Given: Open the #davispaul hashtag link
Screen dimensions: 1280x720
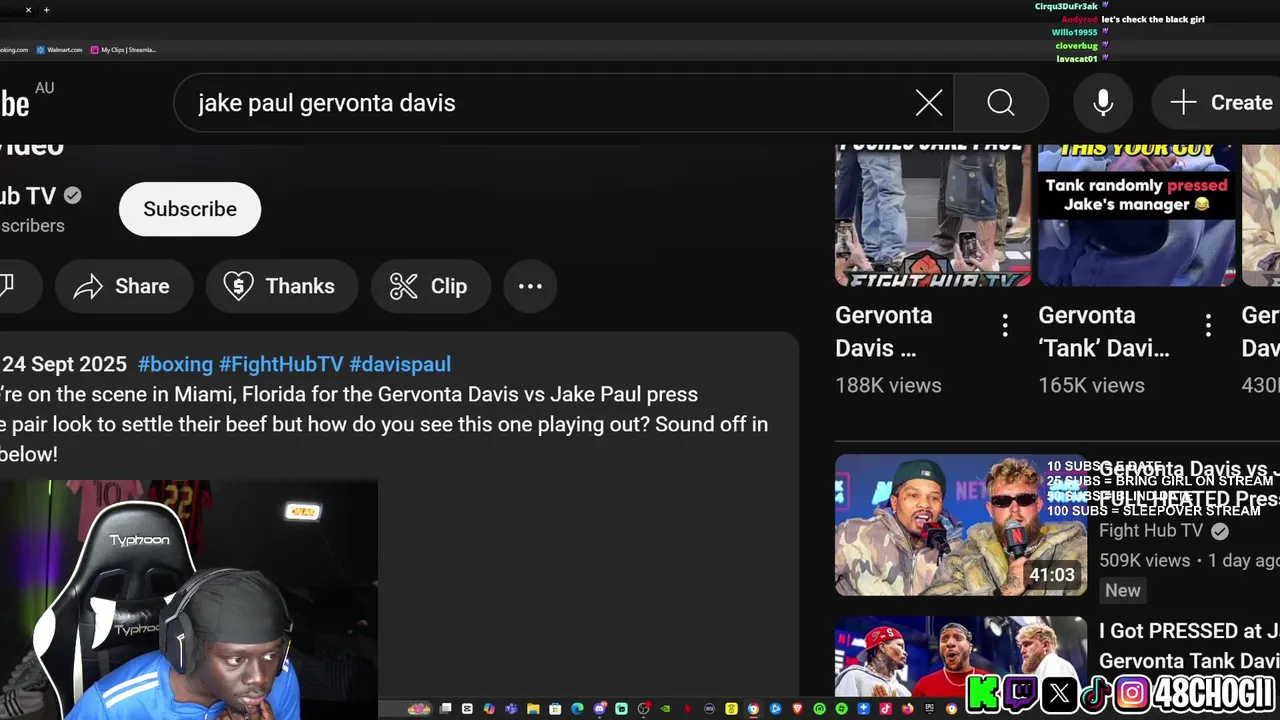Looking at the screenshot, I should pos(400,364).
